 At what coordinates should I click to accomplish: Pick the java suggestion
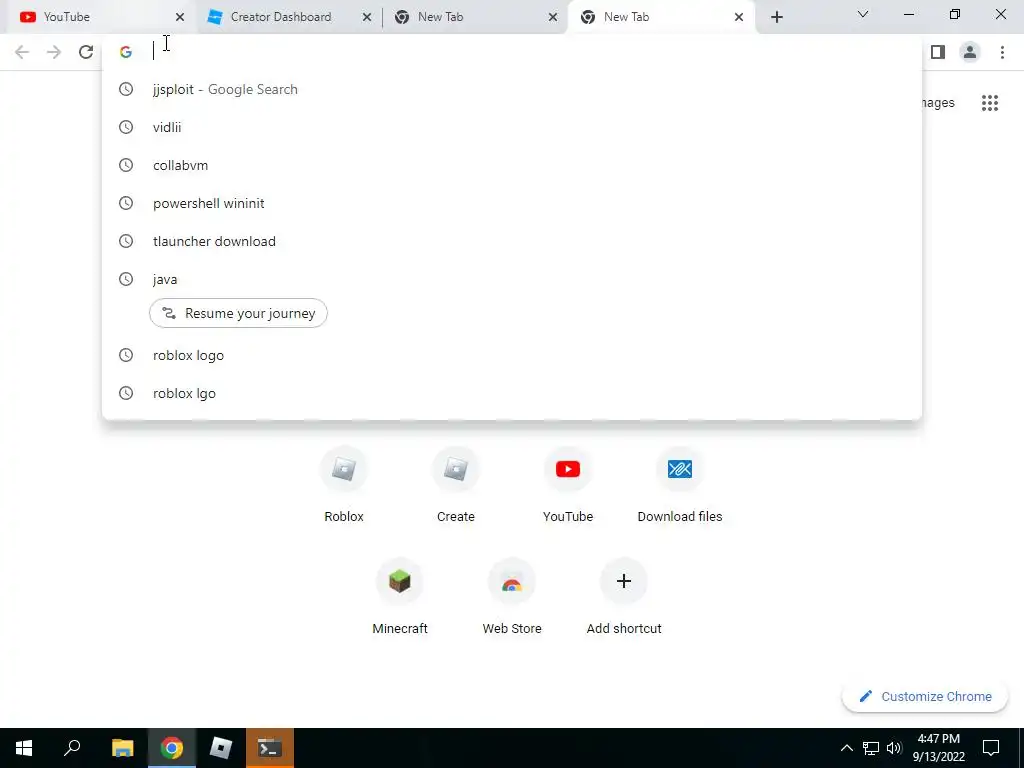click(x=512, y=279)
